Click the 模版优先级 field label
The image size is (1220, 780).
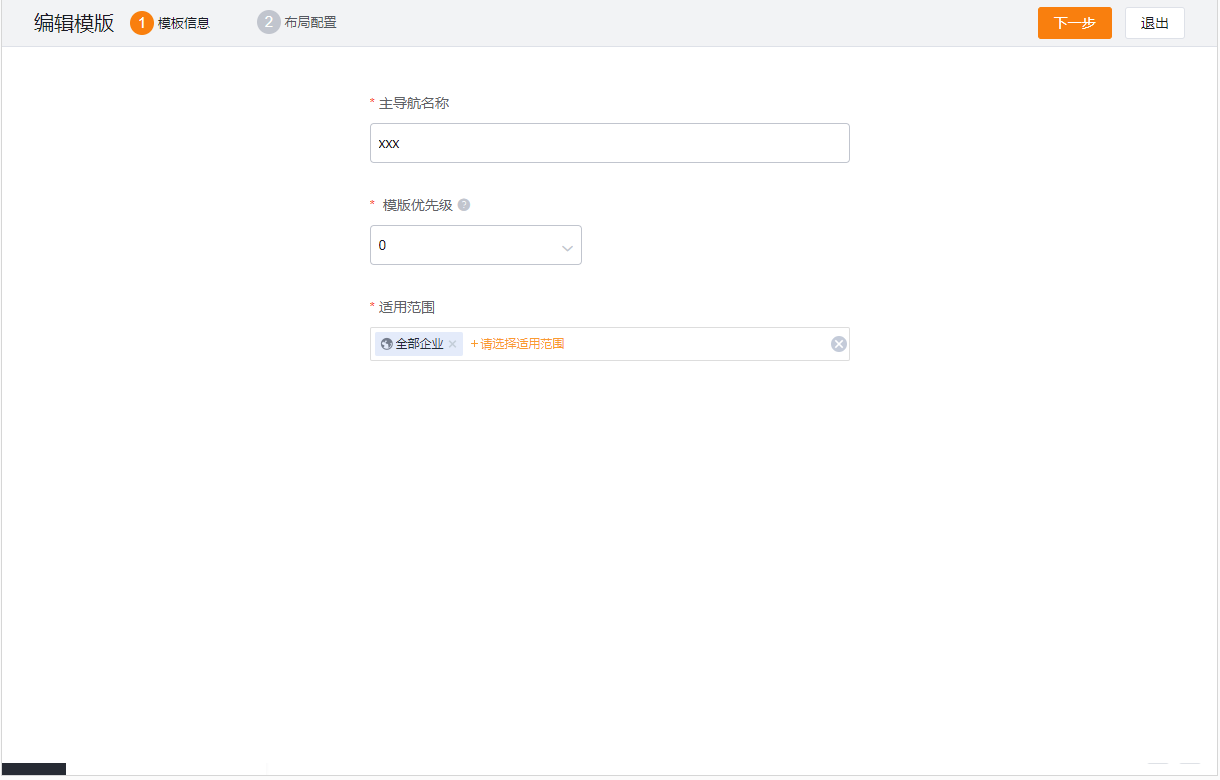pos(417,205)
